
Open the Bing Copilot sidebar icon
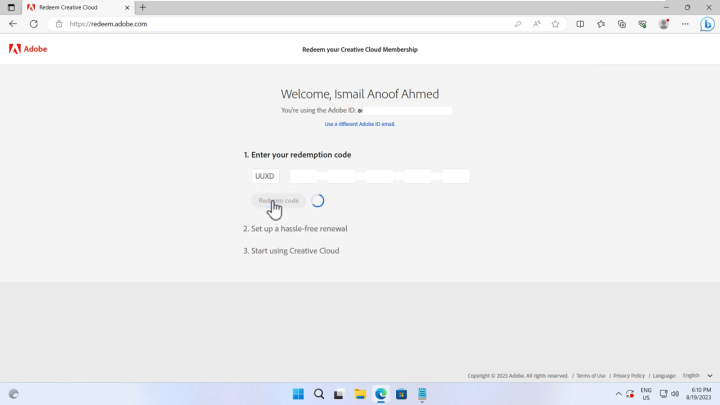click(x=707, y=24)
